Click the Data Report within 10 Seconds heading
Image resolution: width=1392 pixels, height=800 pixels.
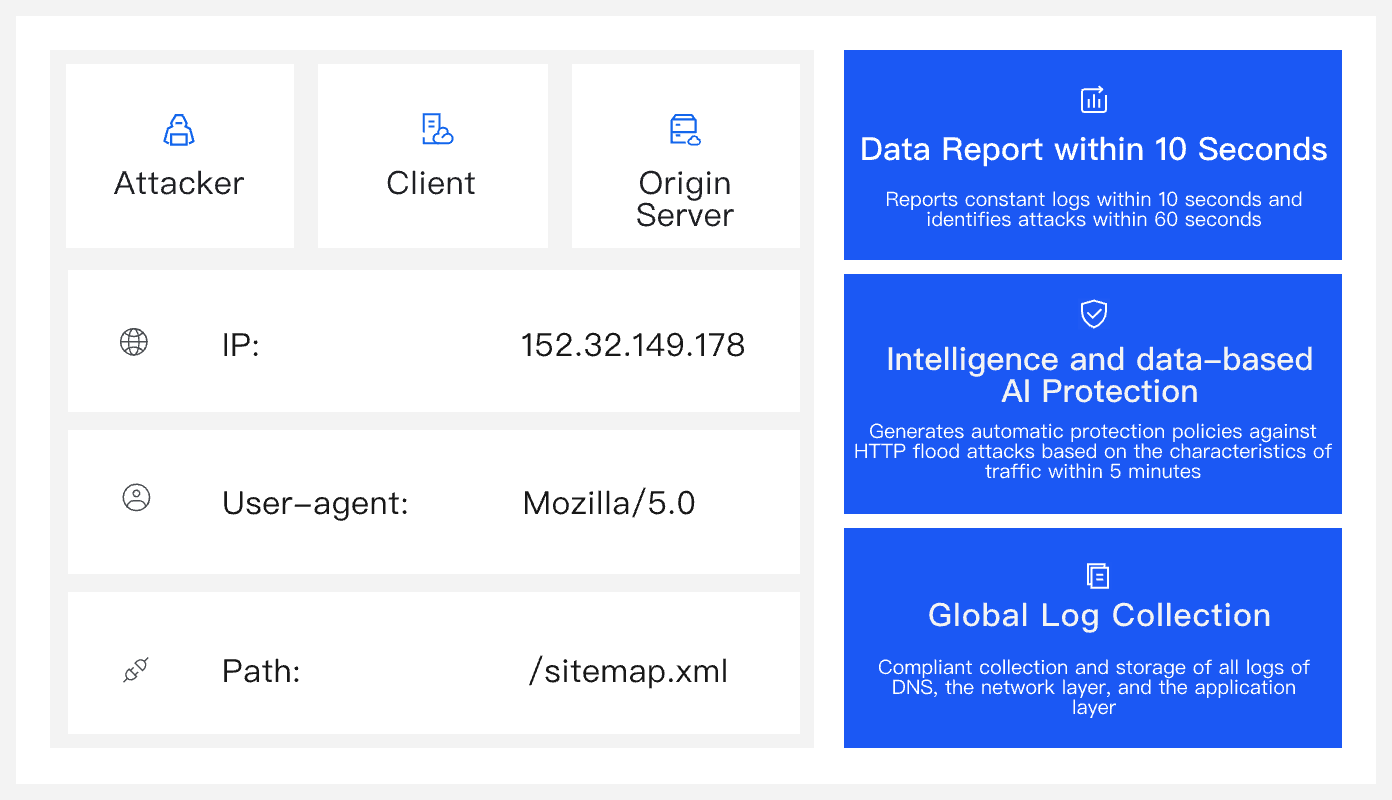[1093, 150]
